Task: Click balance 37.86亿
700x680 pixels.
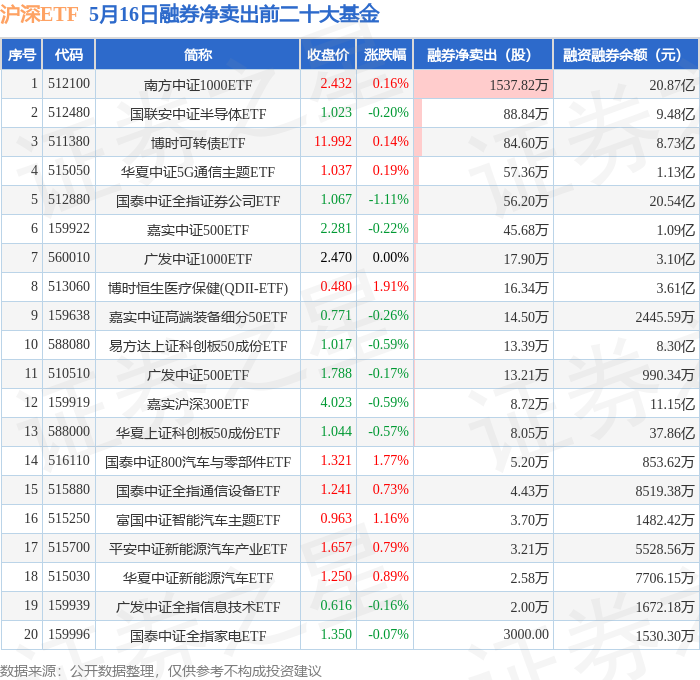Action: coord(672,433)
